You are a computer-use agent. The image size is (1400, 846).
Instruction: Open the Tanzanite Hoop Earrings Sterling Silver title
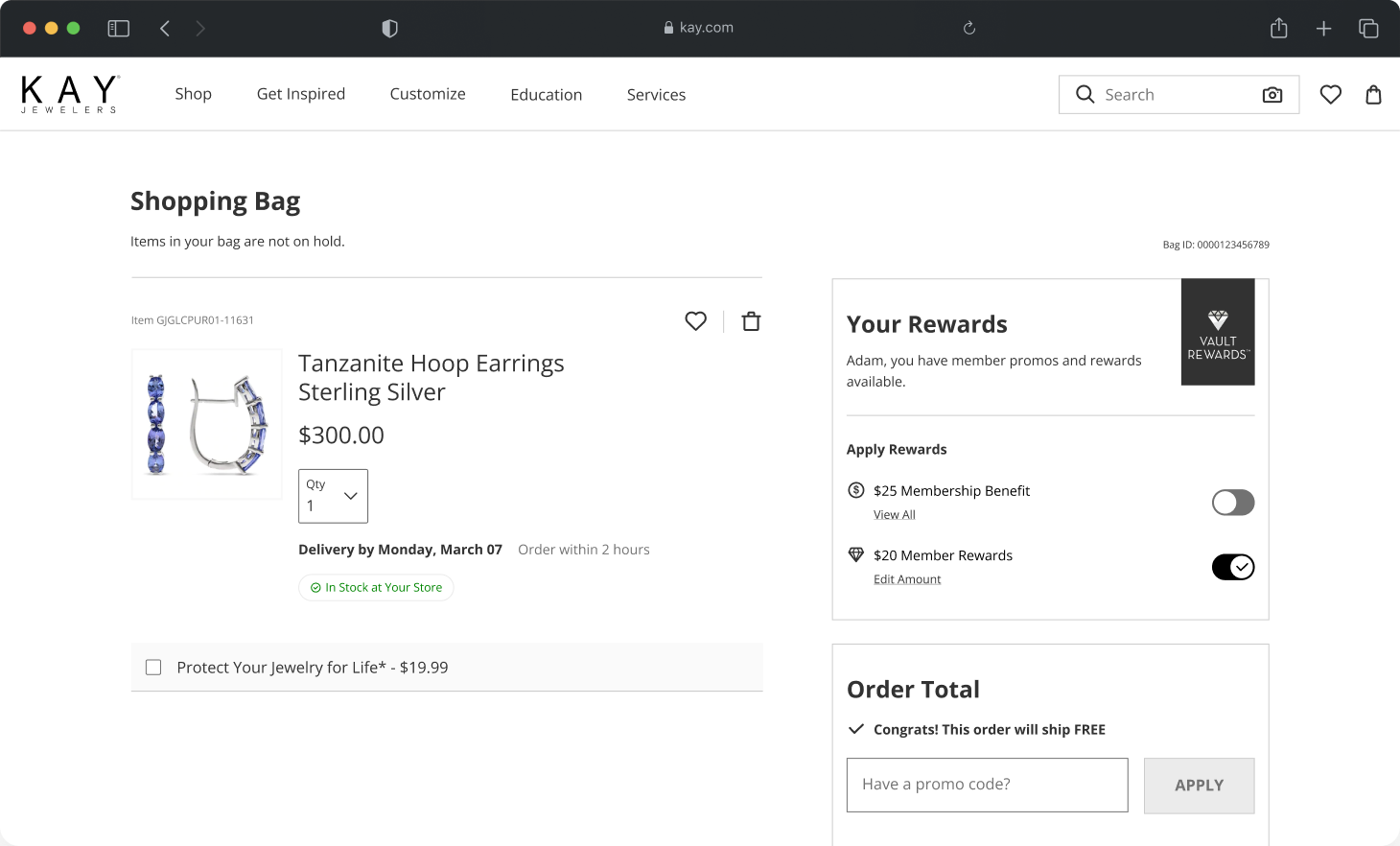431,378
